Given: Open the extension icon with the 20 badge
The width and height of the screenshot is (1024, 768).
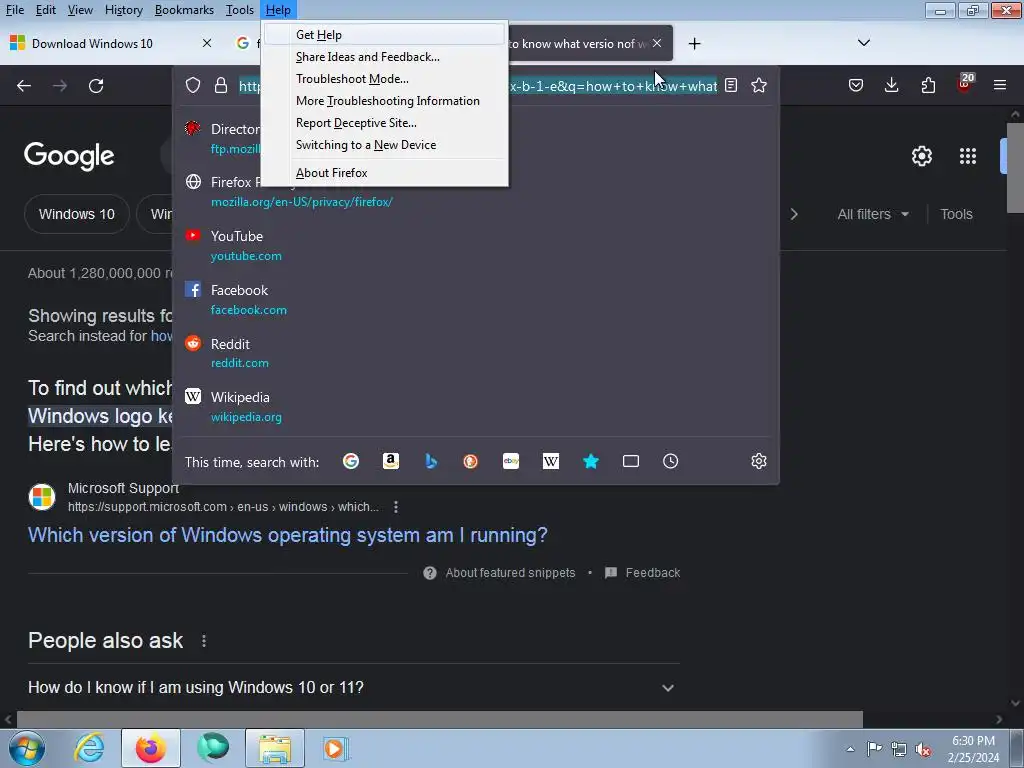Looking at the screenshot, I should coord(965,84).
